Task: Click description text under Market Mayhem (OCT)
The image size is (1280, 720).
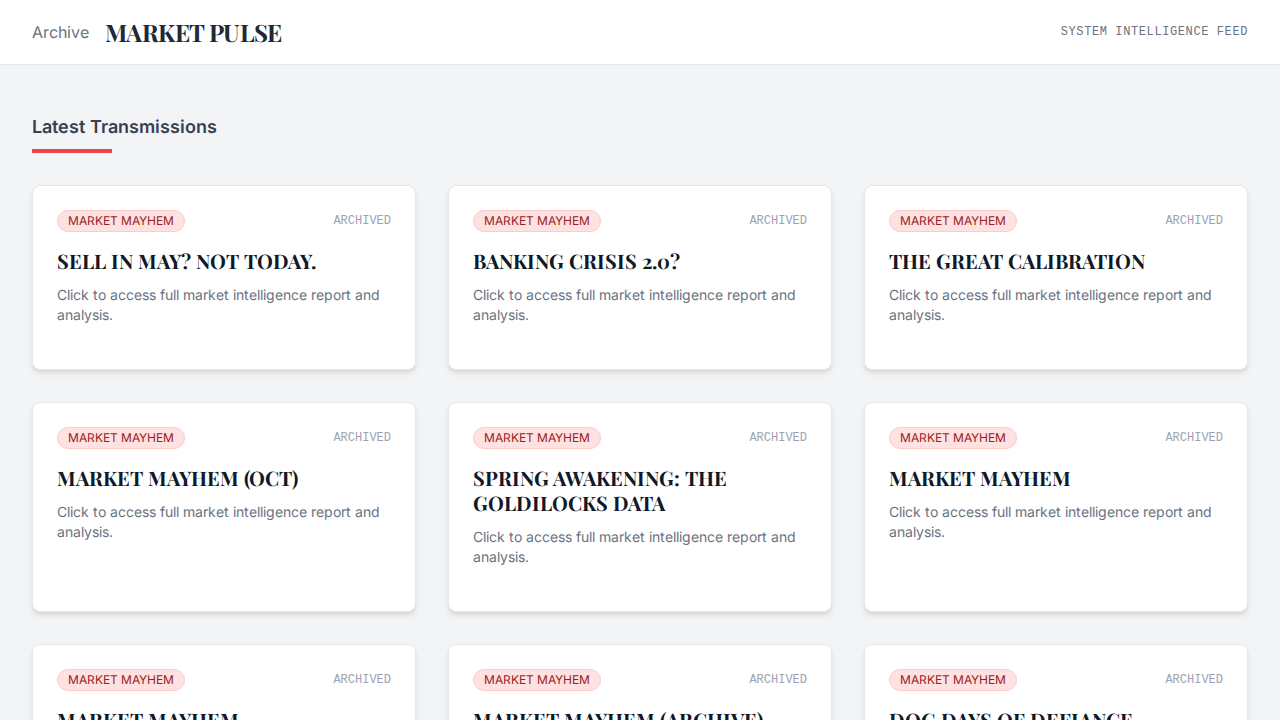Action: pyautogui.click(x=218, y=522)
